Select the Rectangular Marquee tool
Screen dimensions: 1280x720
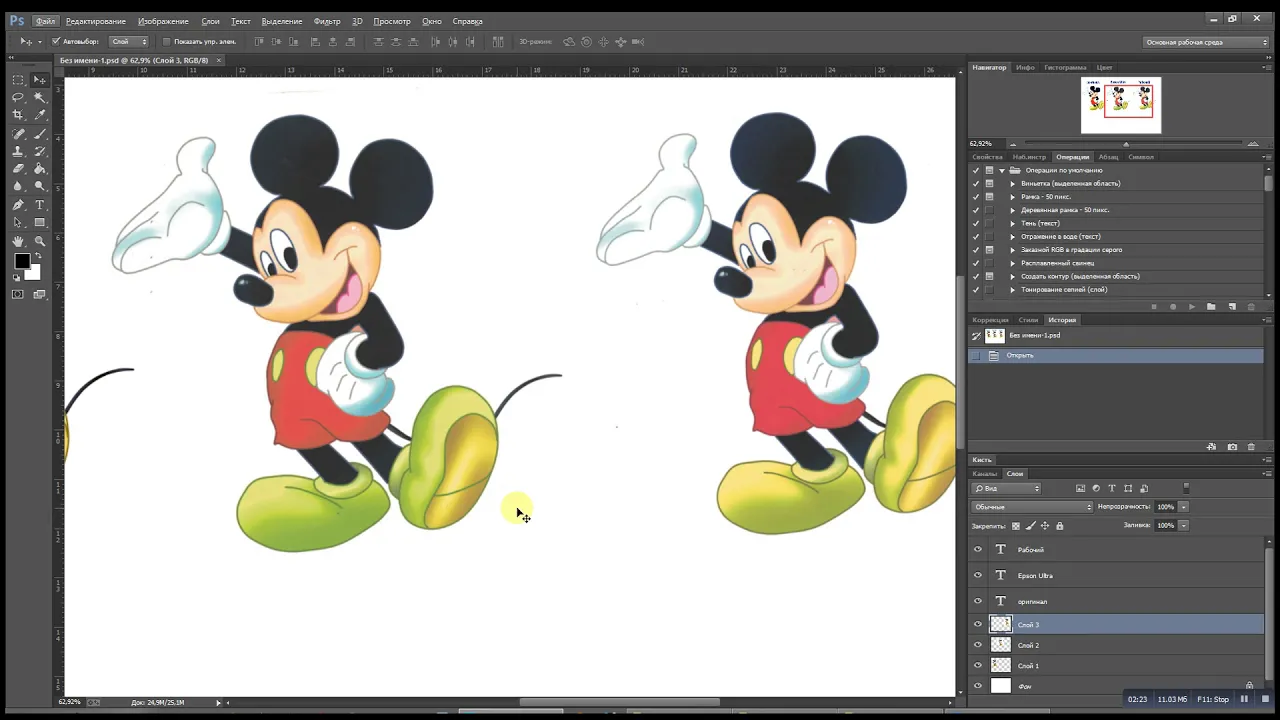tap(18, 79)
